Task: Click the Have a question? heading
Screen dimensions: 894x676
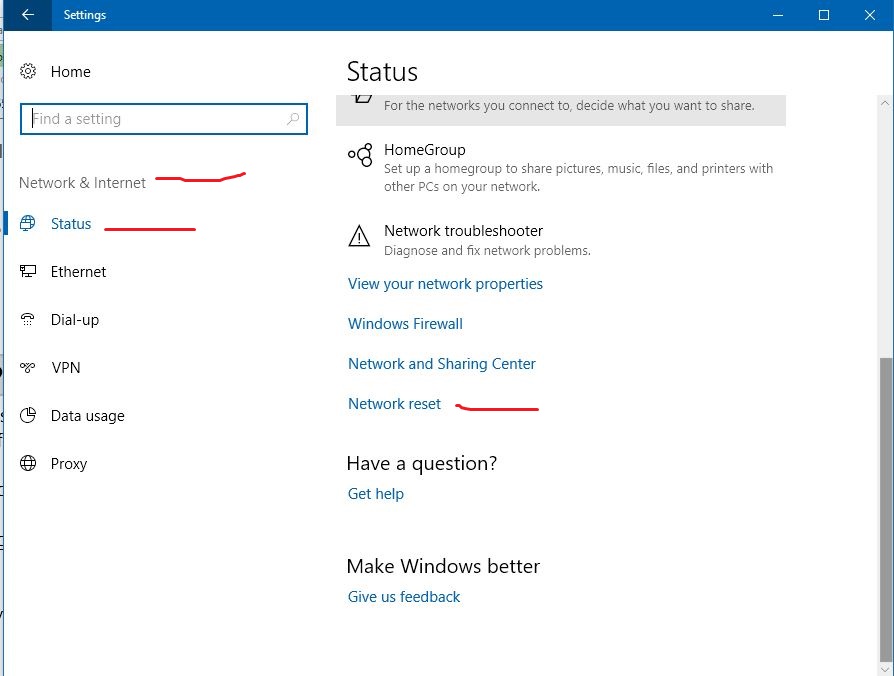Action: click(422, 463)
